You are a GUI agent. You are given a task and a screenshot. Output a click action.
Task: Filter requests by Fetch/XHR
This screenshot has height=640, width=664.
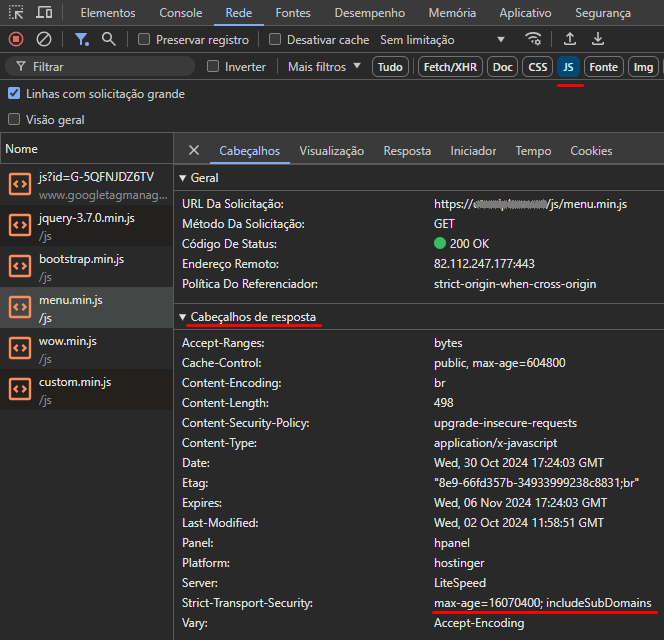click(x=450, y=67)
